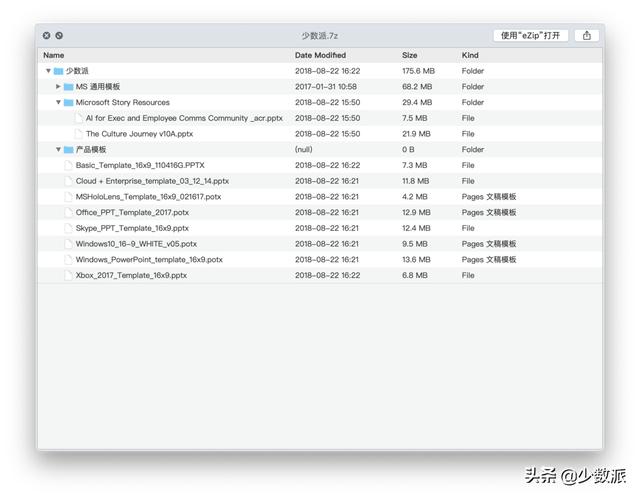This screenshot has height=498, width=640.
Task: Click the 0 B size cell
Action: pos(408,149)
